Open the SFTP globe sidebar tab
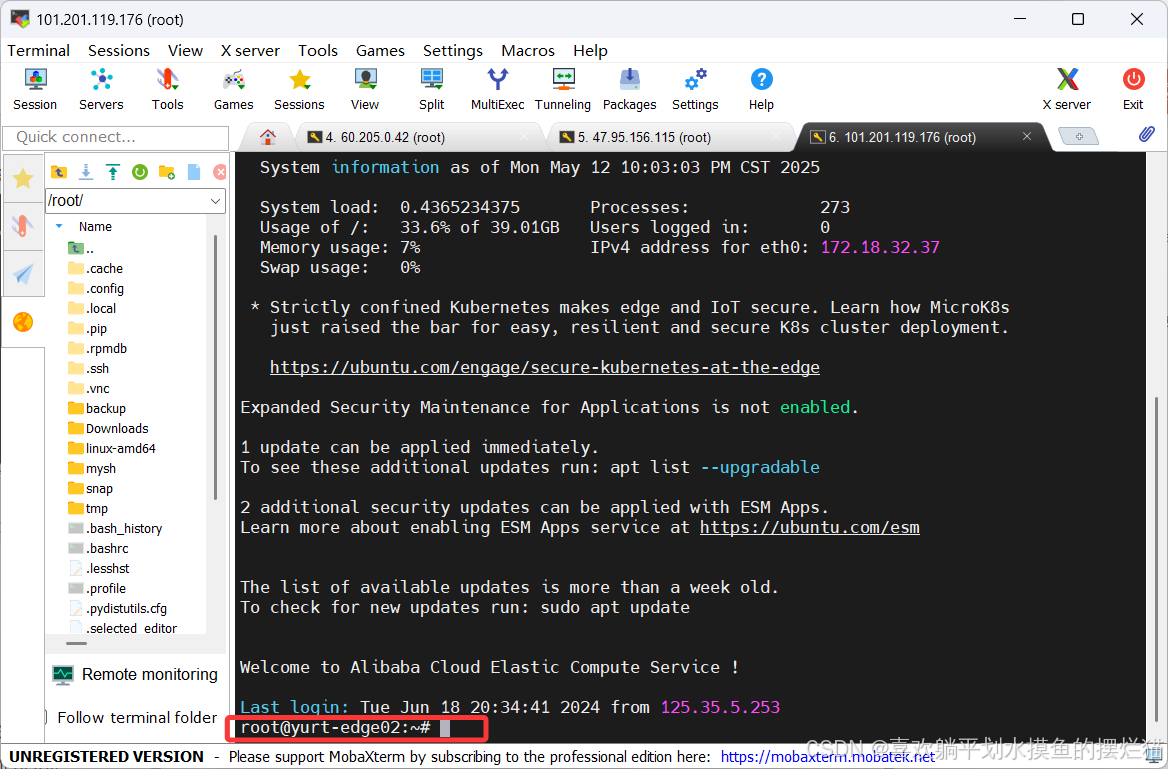 23,322
